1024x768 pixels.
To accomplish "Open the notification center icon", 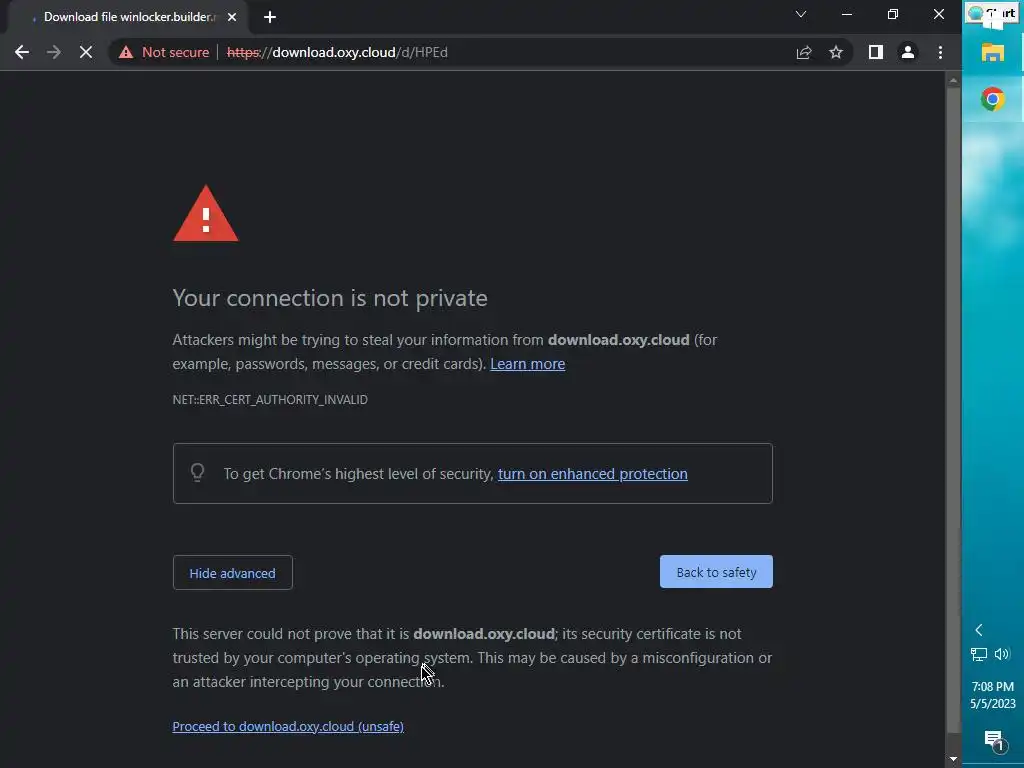I will tap(995, 740).
